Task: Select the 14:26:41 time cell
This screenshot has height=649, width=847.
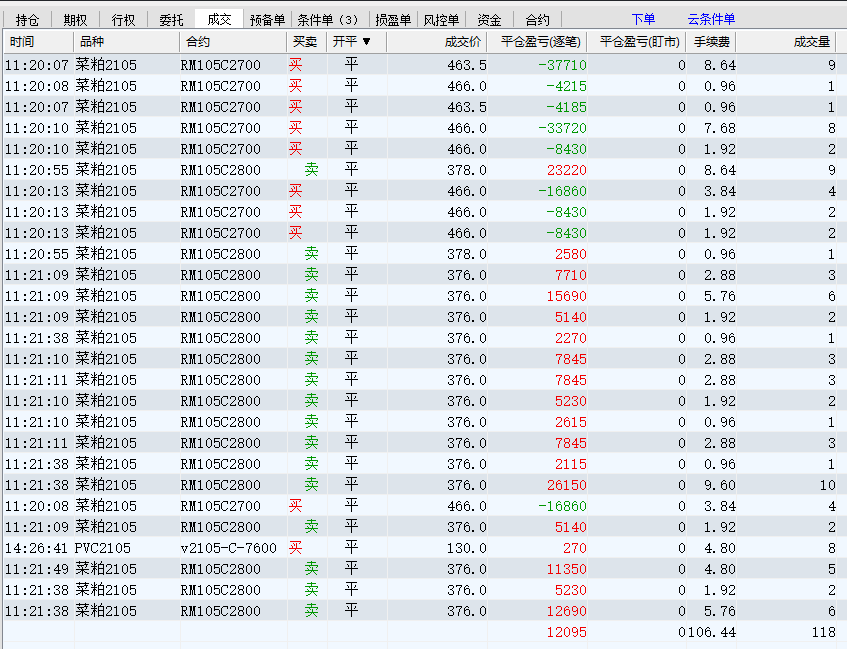Action: [37, 548]
